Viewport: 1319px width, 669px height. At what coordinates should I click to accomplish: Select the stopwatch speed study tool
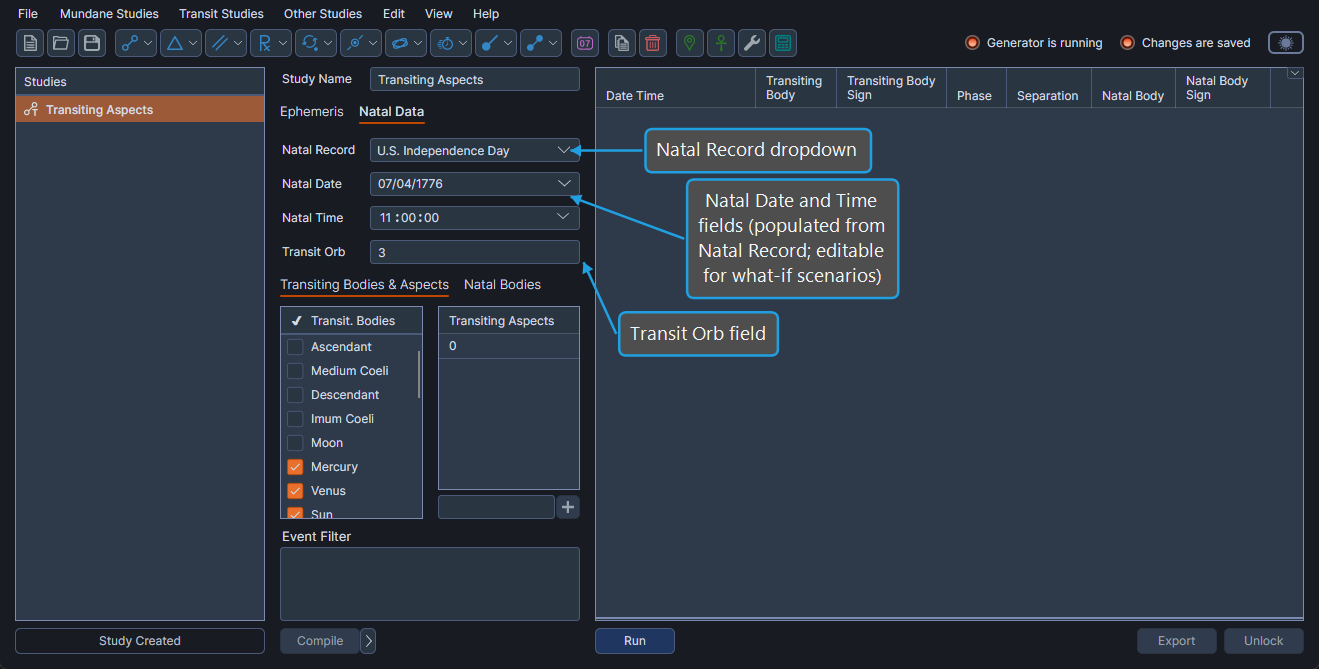[451, 43]
